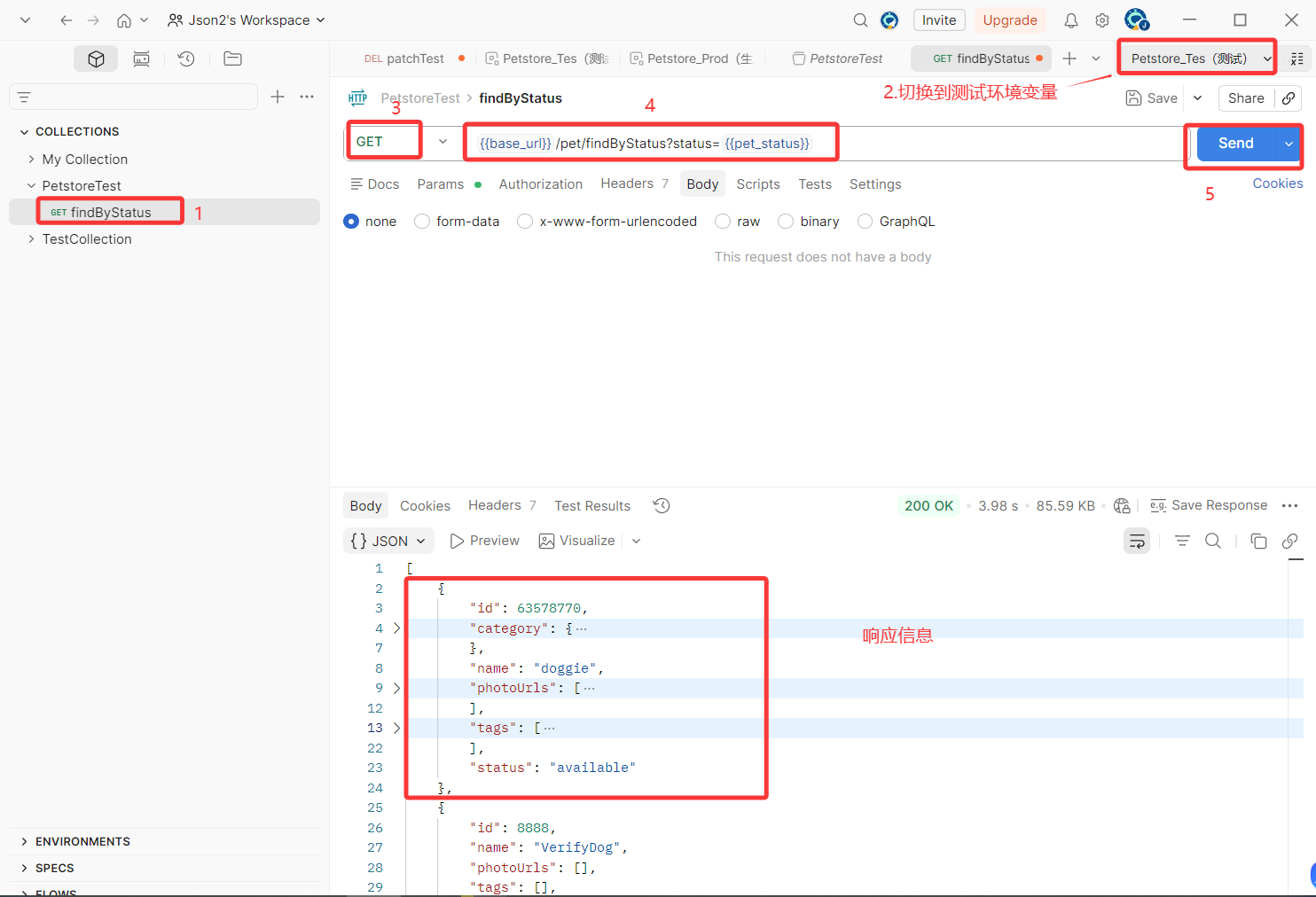1316x897 pixels.
Task: Expand the My Collection folder
Action: pyautogui.click(x=32, y=160)
